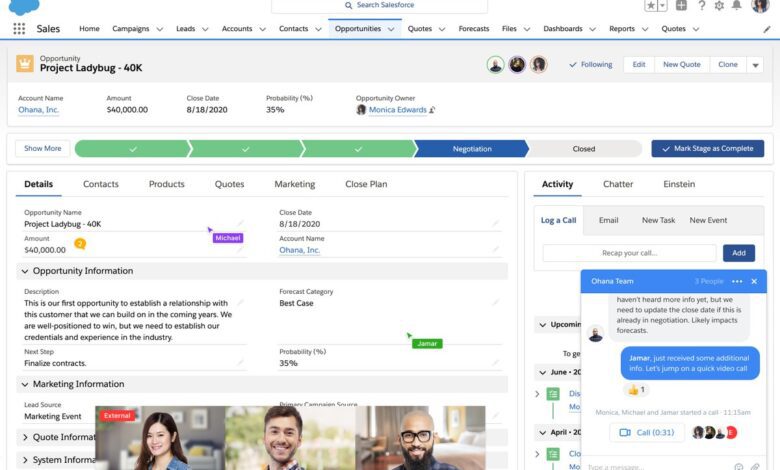780x470 pixels.
Task: Click the first collaborator avatar in the header
Action: click(495, 65)
